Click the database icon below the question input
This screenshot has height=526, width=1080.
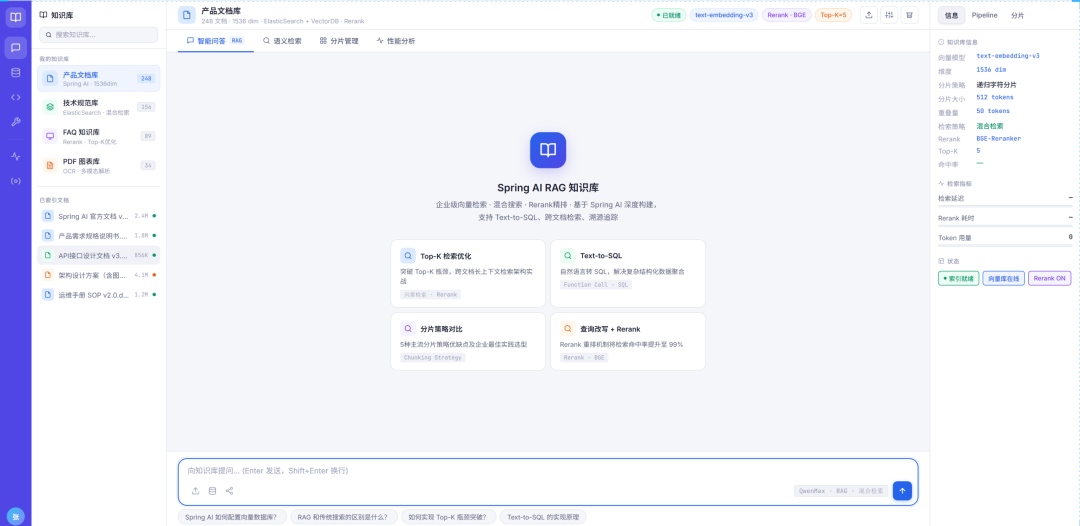(x=212, y=491)
